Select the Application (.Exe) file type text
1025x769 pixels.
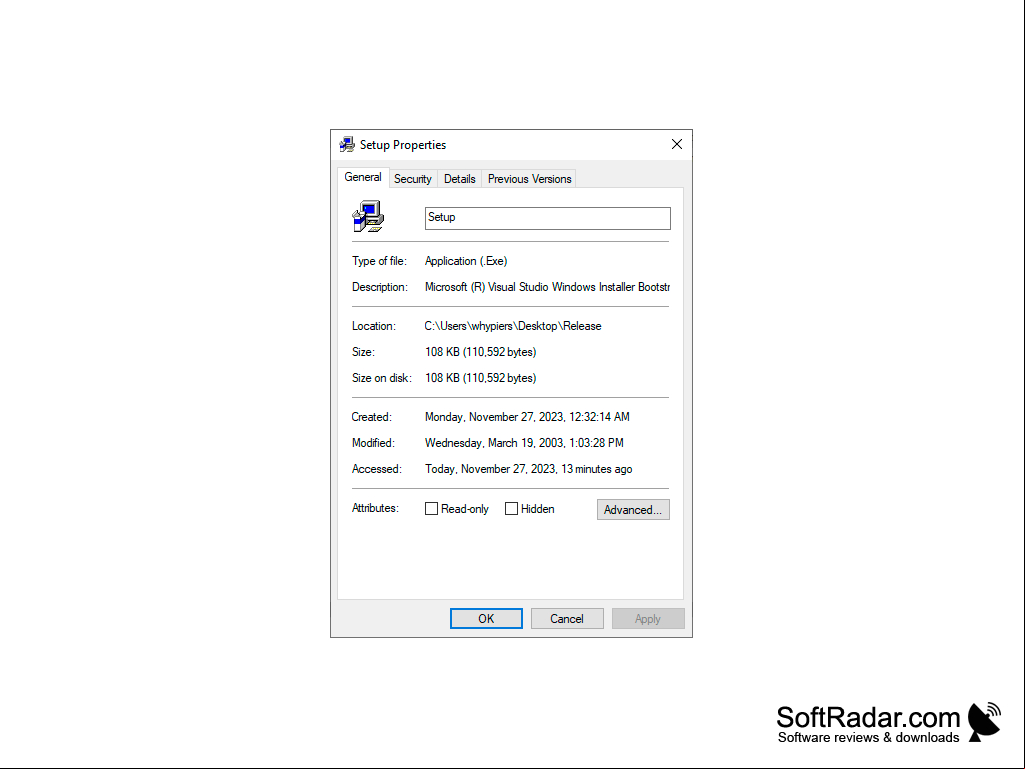click(466, 261)
